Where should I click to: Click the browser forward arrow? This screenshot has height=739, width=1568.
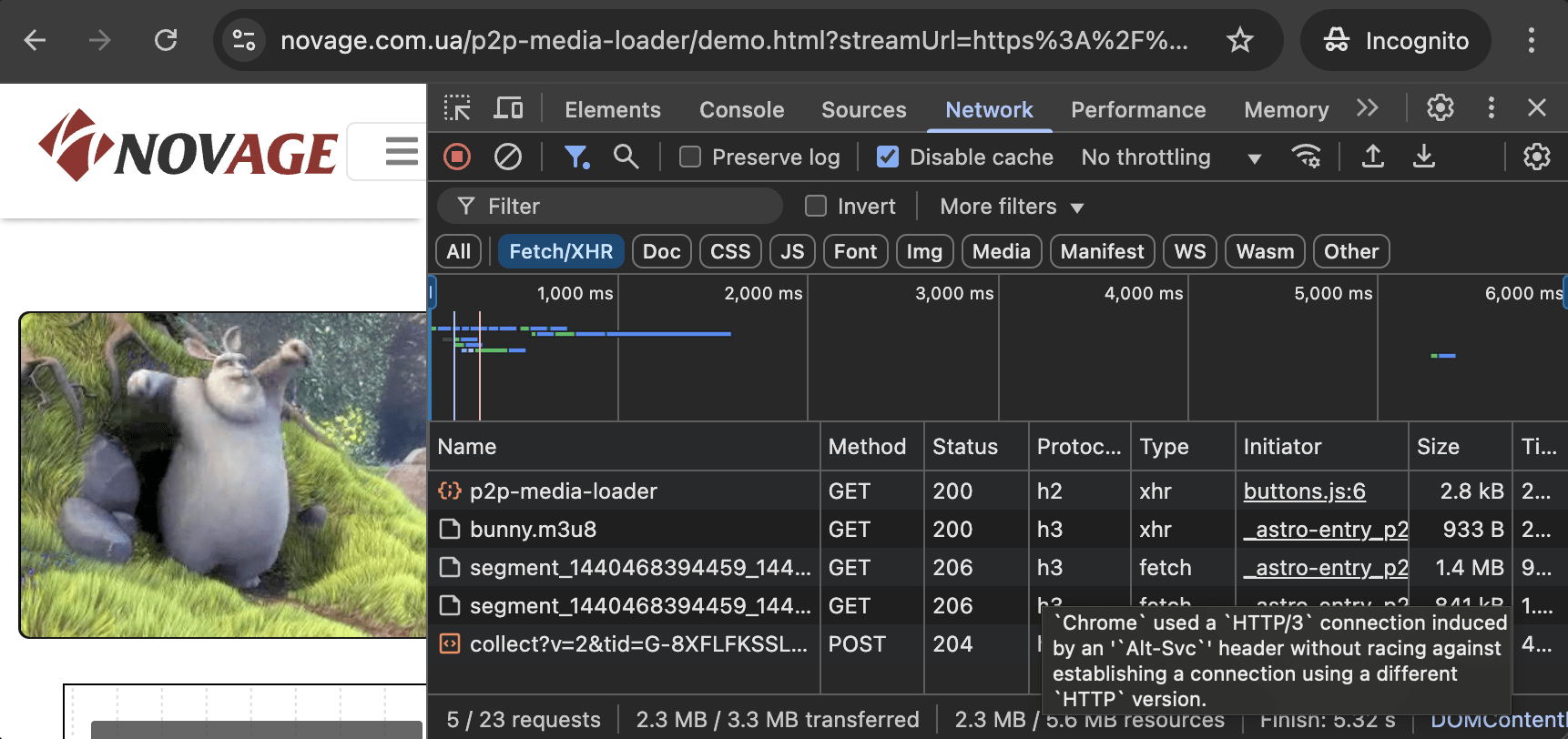(99, 40)
